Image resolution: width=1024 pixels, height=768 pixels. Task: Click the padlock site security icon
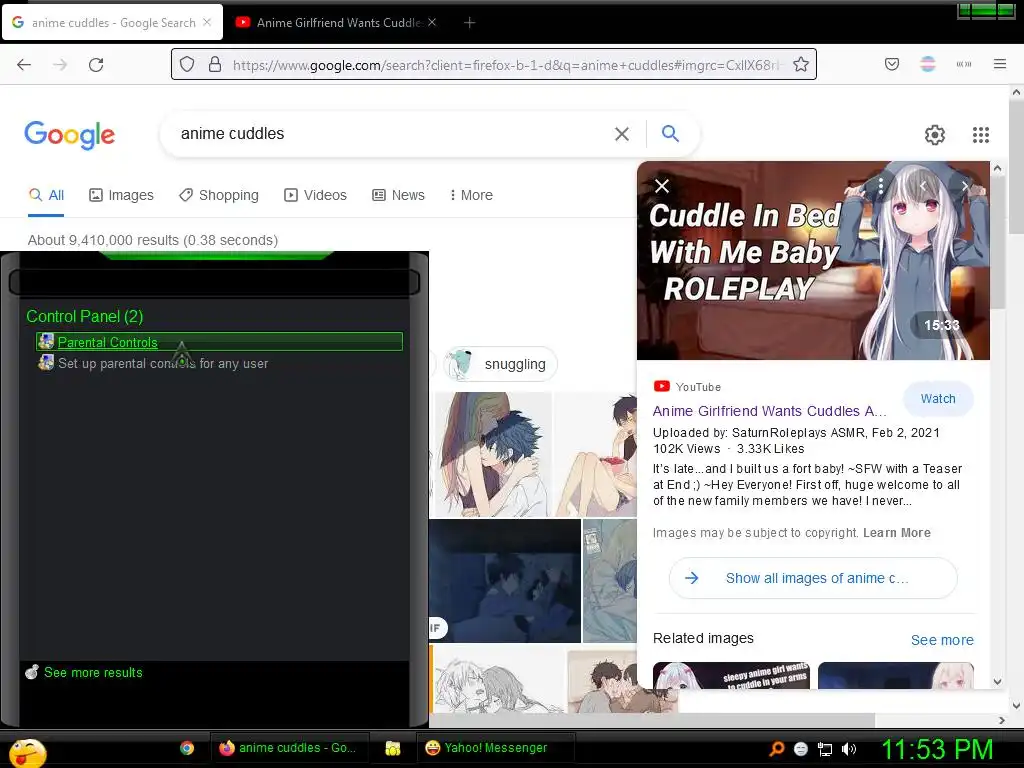pos(214,64)
